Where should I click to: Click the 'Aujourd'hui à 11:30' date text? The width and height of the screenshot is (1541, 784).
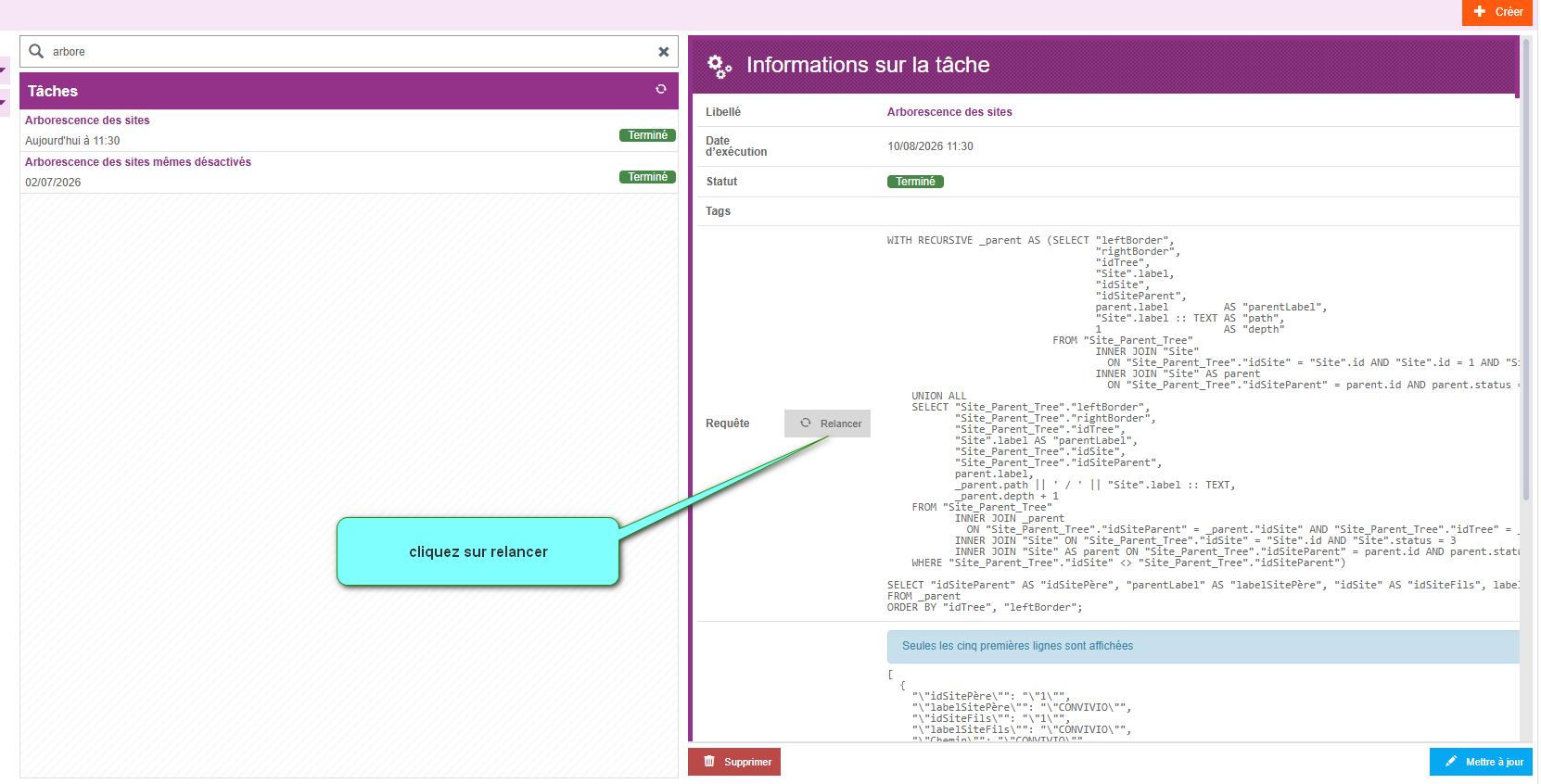(72, 141)
